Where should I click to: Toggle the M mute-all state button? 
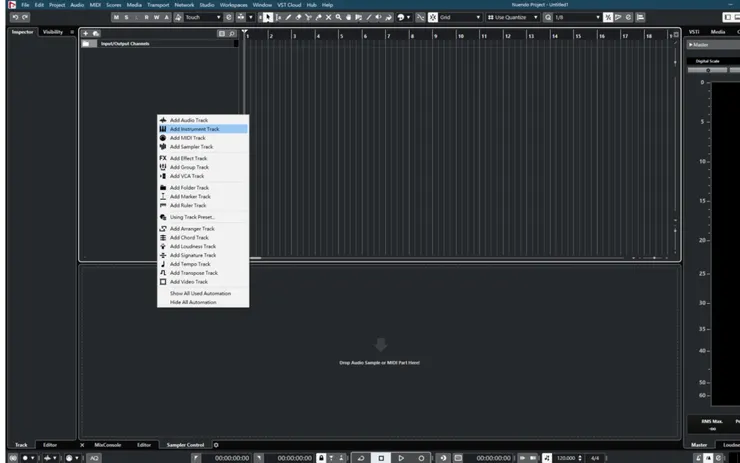tap(116, 17)
